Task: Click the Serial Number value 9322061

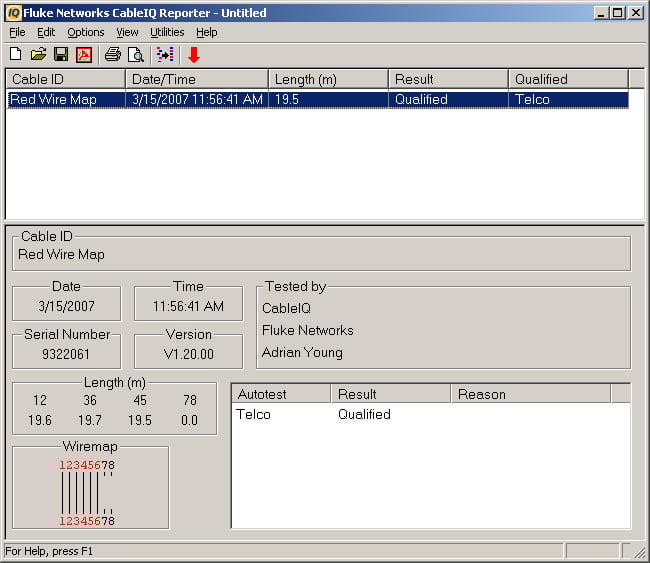Action: (x=66, y=354)
